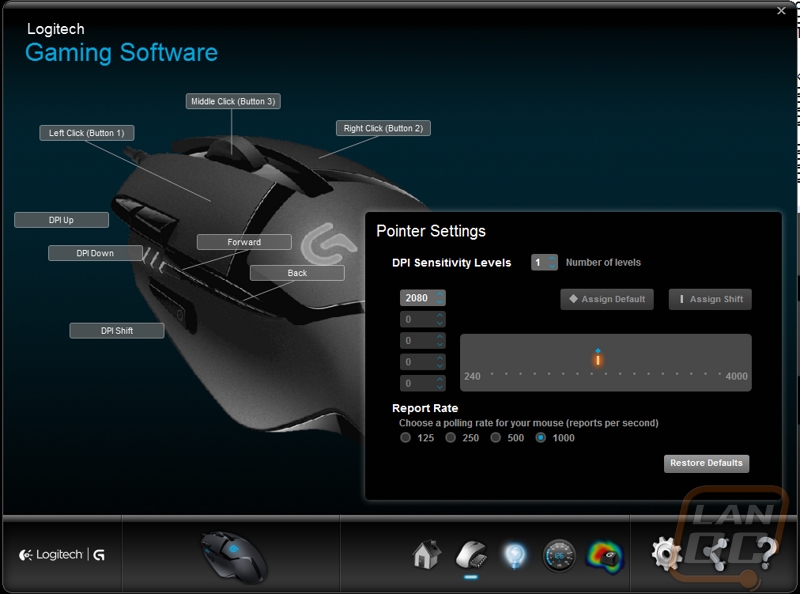Click the DPI Down button label
Image resolution: width=800 pixels, height=594 pixels.
pyautogui.click(x=95, y=253)
